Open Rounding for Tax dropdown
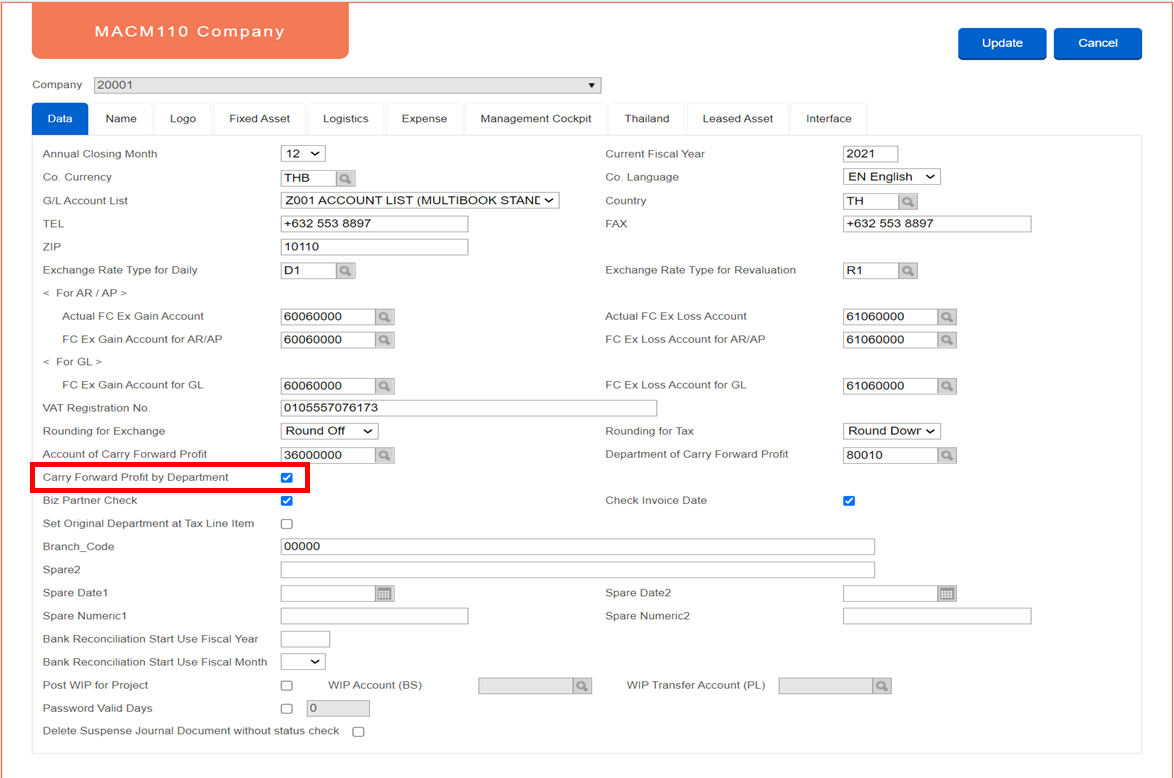The width and height of the screenshot is (1174, 778). click(892, 431)
